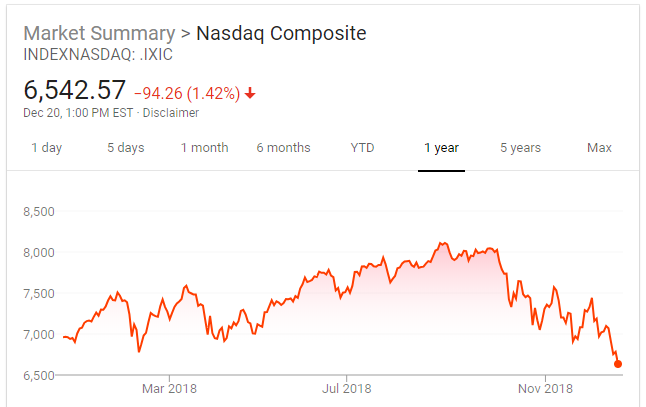Click the red end-point dot on chart

pyautogui.click(x=618, y=364)
